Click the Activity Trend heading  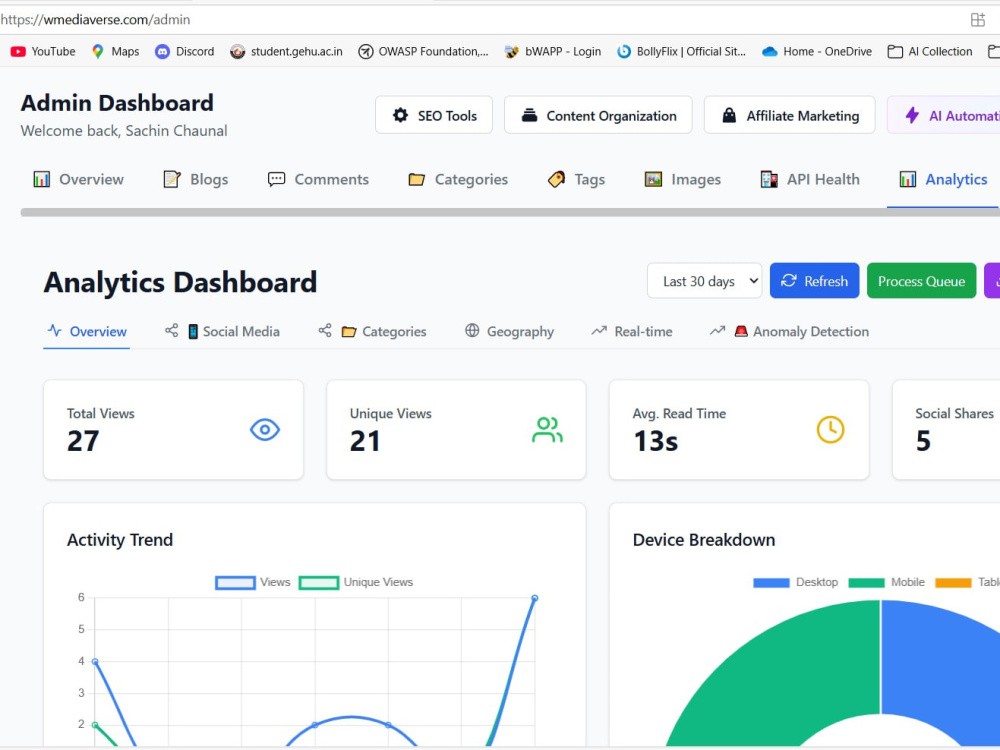[x=120, y=540]
